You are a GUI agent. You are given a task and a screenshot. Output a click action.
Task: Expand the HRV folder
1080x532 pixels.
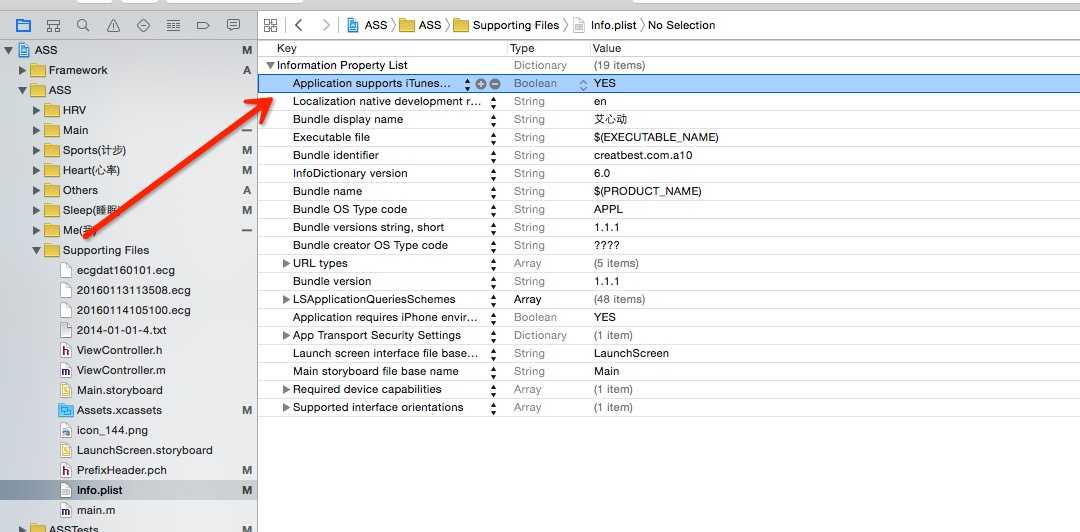[x=37, y=110]
